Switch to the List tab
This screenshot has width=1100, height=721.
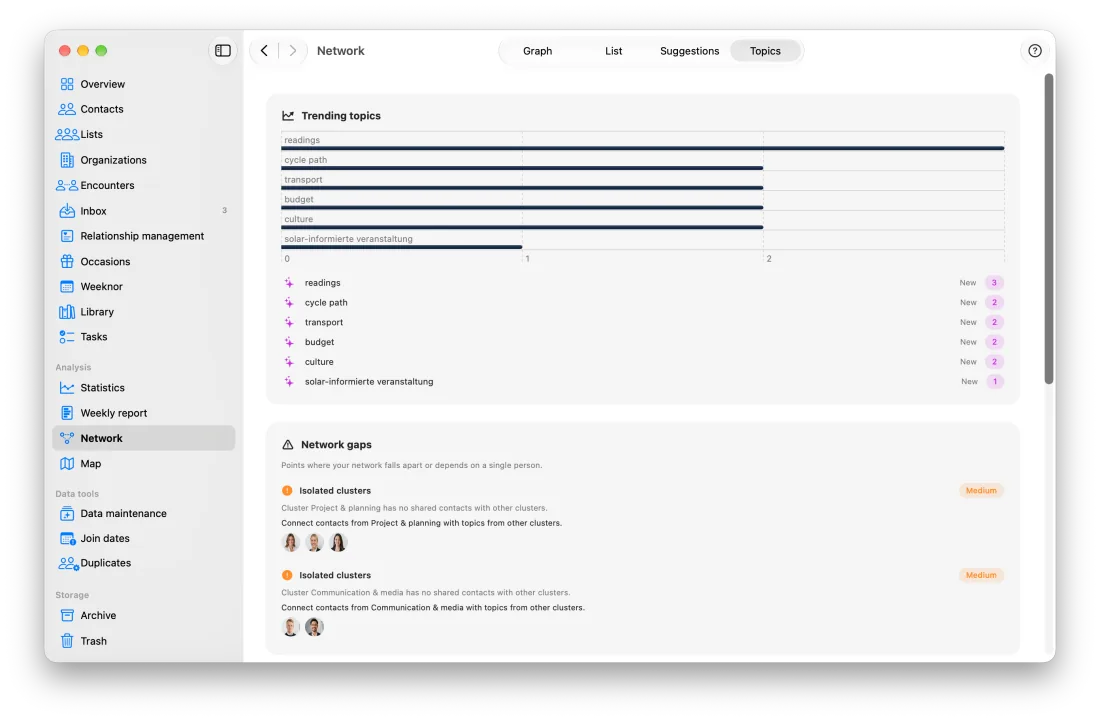pos(613,51)
